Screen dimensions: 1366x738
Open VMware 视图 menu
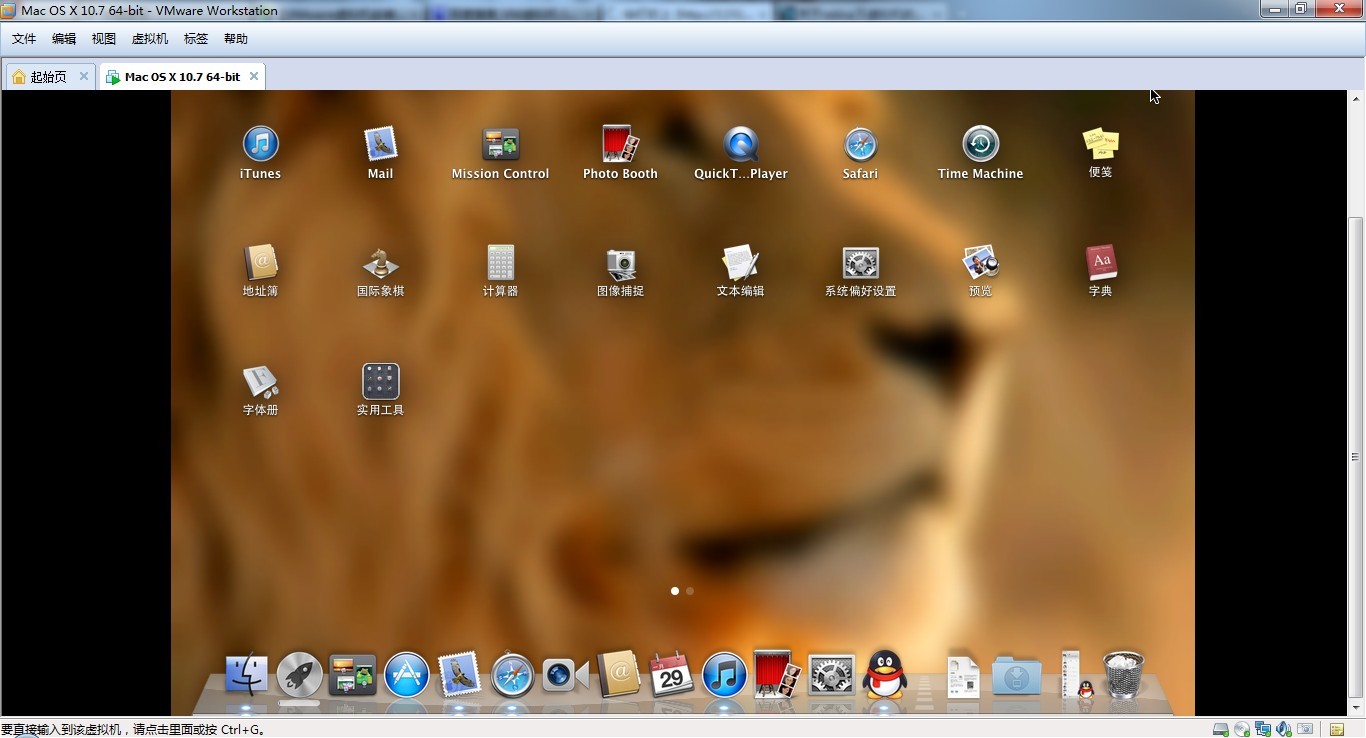pos(104,39)
